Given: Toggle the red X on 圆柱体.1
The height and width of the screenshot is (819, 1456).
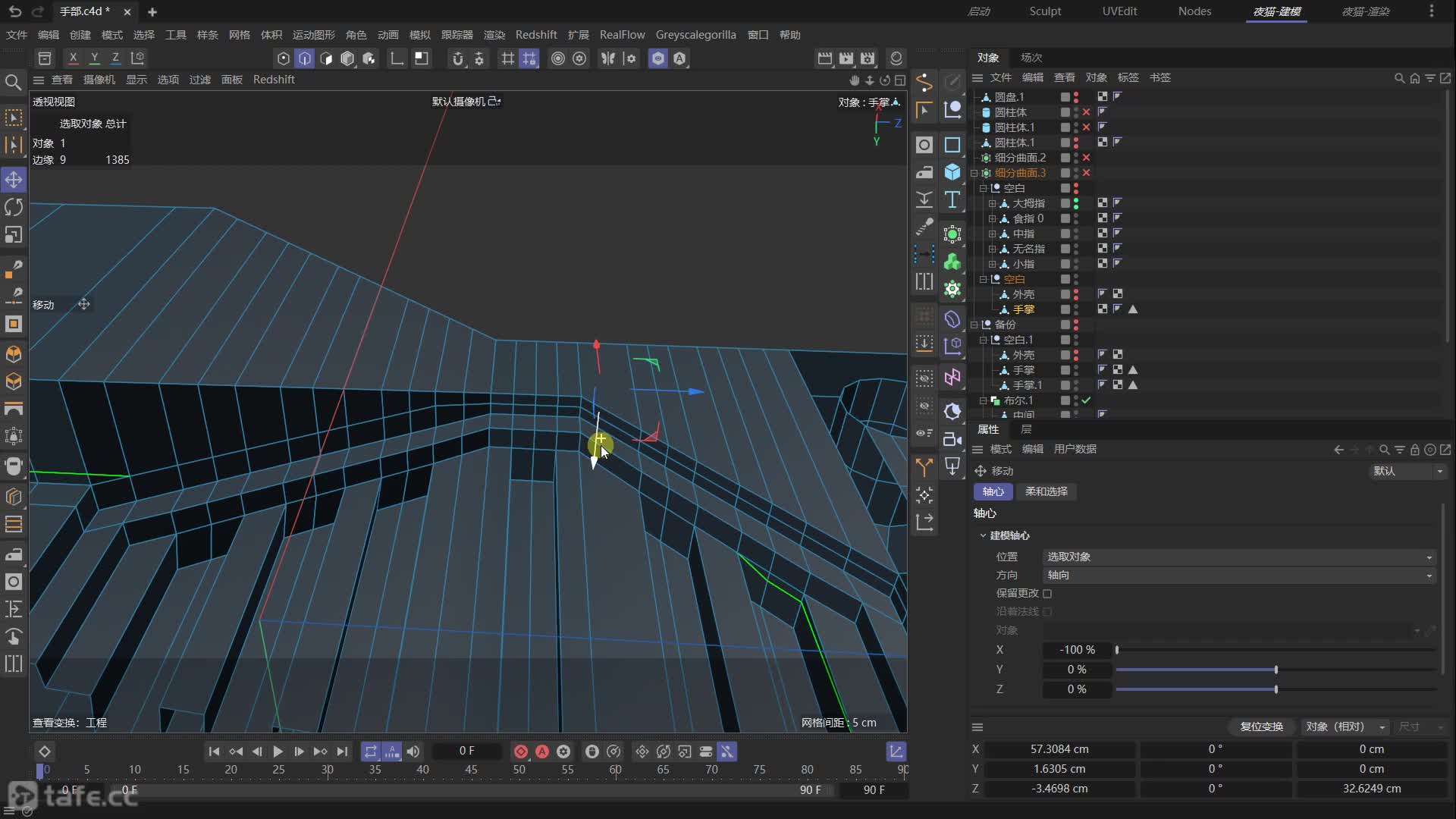Looking at the screenshot, I should coord(1086,127).
